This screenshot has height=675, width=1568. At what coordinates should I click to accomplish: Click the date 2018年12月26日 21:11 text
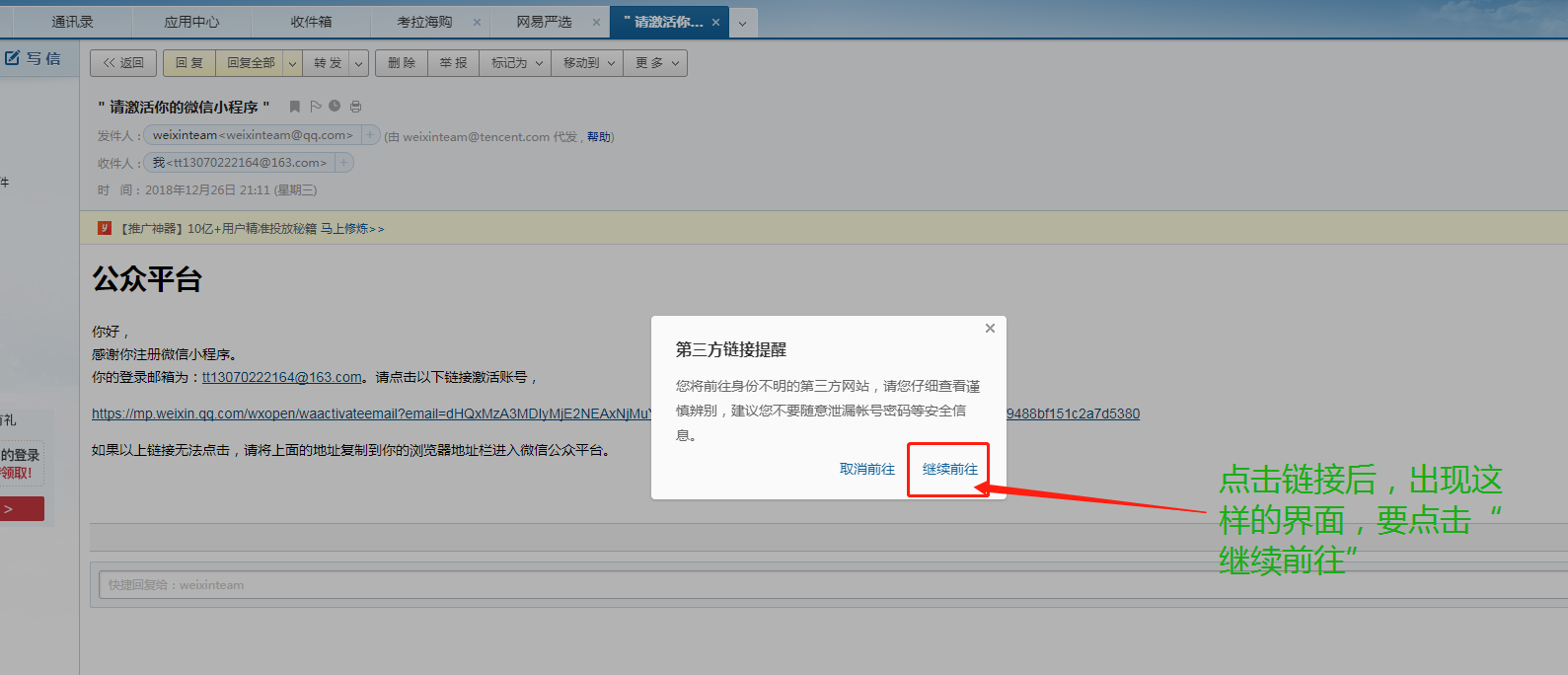[x=207, y=190]
